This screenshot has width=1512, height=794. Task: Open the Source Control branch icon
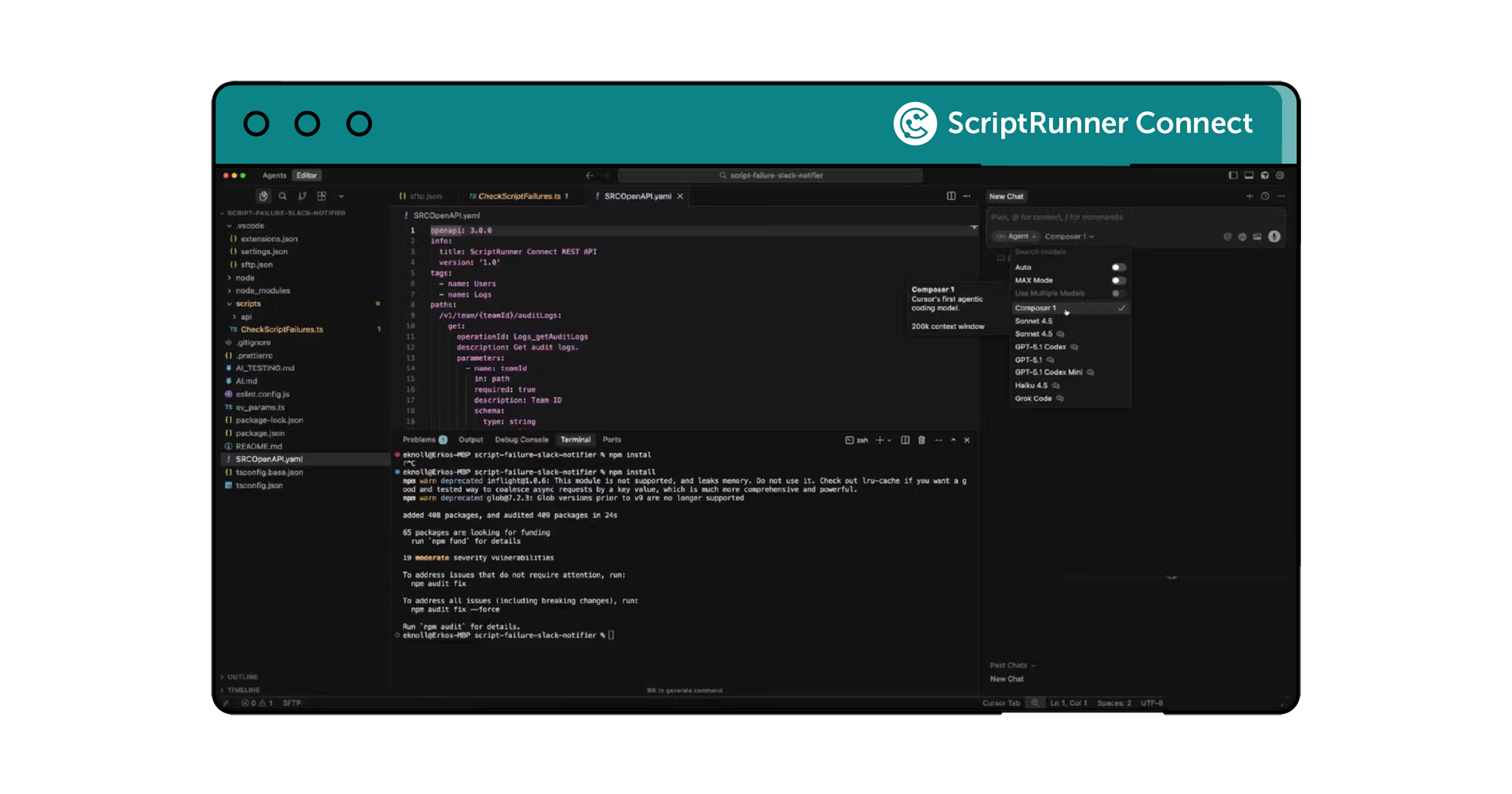pos(302,196)
